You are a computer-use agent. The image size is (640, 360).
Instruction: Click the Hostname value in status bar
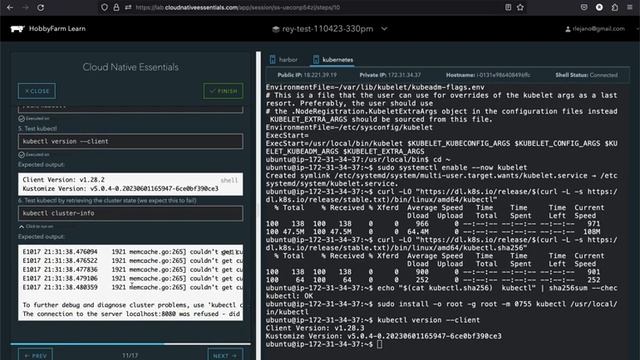(x=504, y=75)
